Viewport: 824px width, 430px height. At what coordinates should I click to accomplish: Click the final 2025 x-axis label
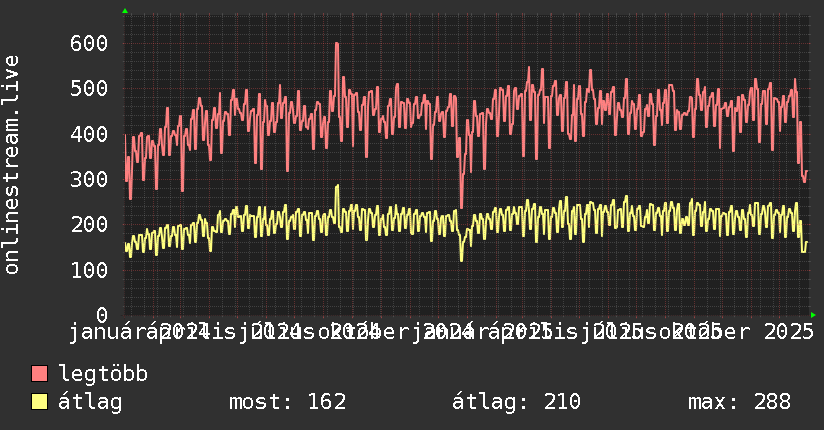[788, 332]
